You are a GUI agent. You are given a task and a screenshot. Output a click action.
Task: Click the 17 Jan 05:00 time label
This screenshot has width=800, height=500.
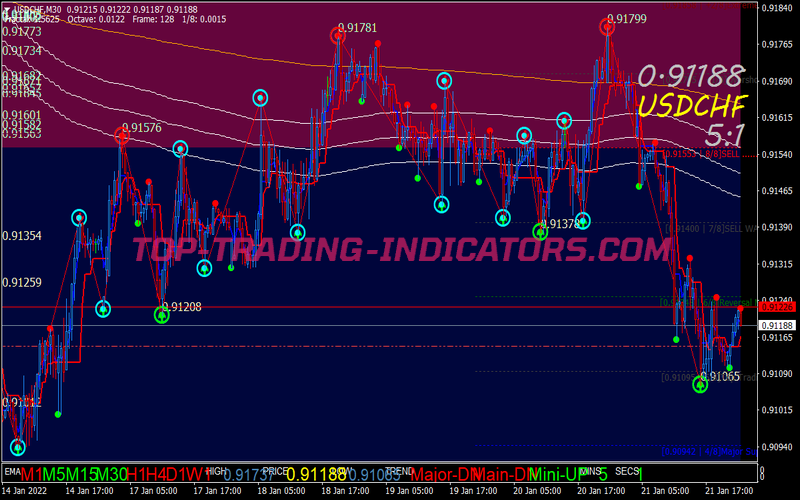pos(156,491)
